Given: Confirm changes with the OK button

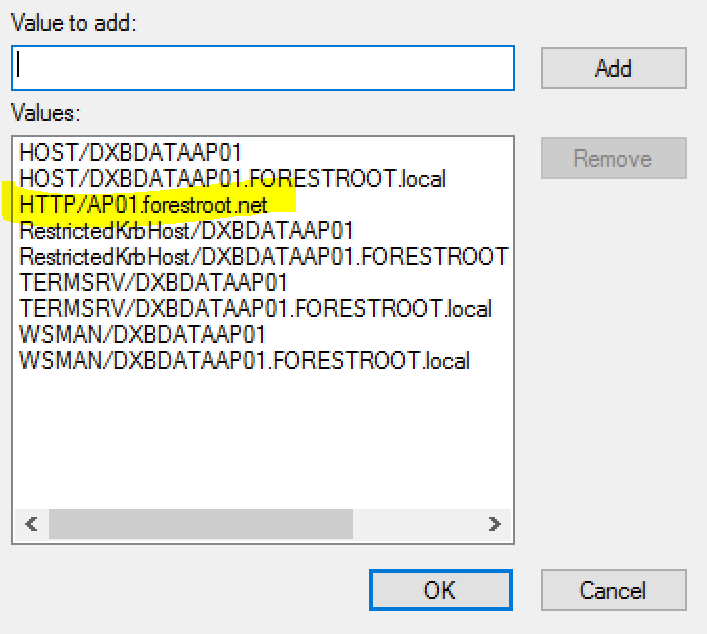Looking at the screenshot, I should click(441, 590).
